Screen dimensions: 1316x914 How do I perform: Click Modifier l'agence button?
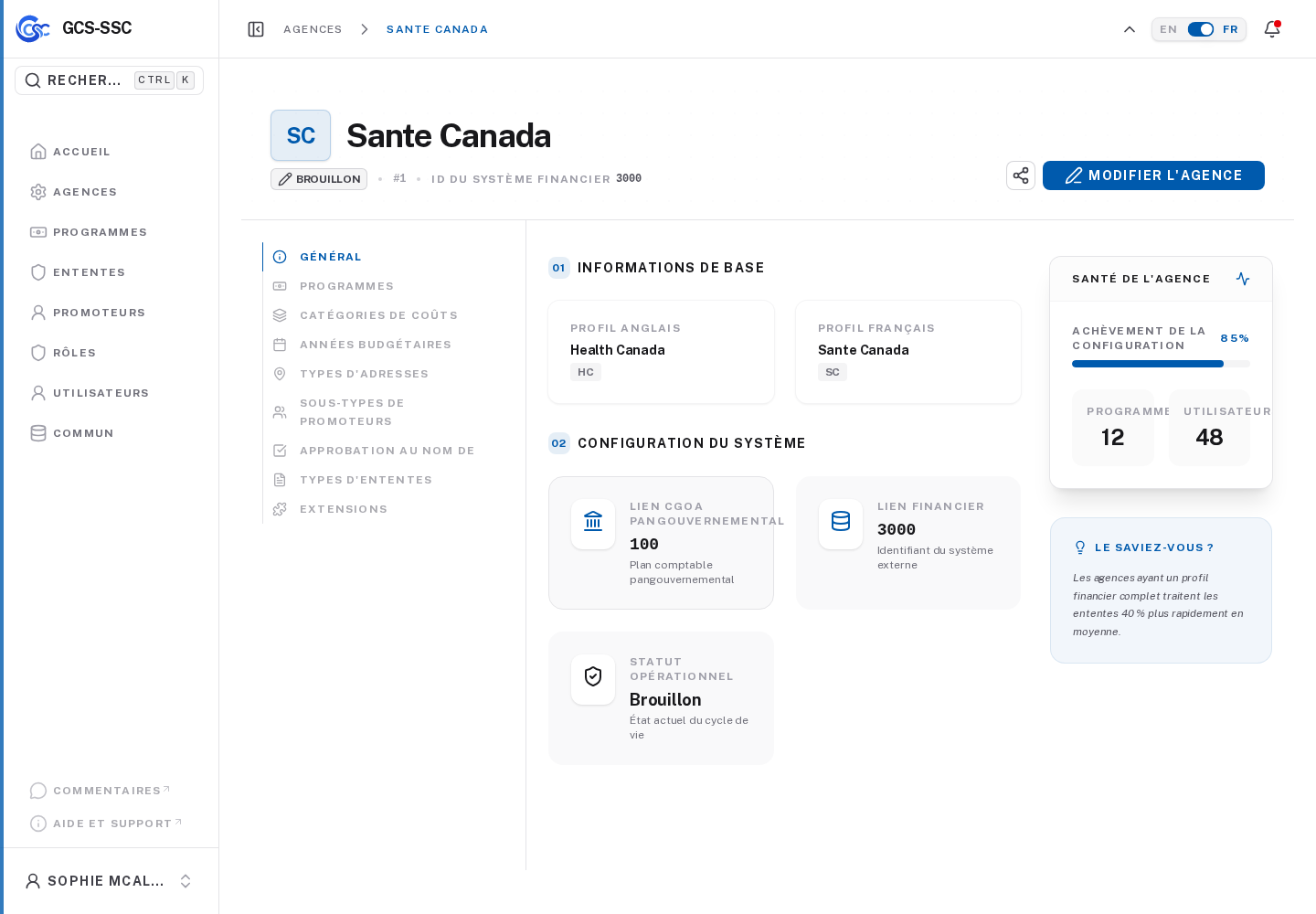1153,175
